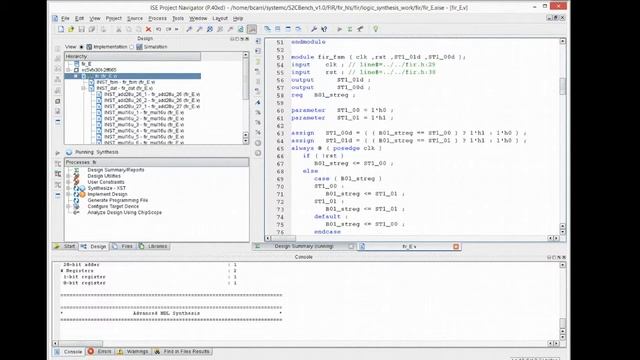Click the toolbar icon right of Save All

pos(103,29)
